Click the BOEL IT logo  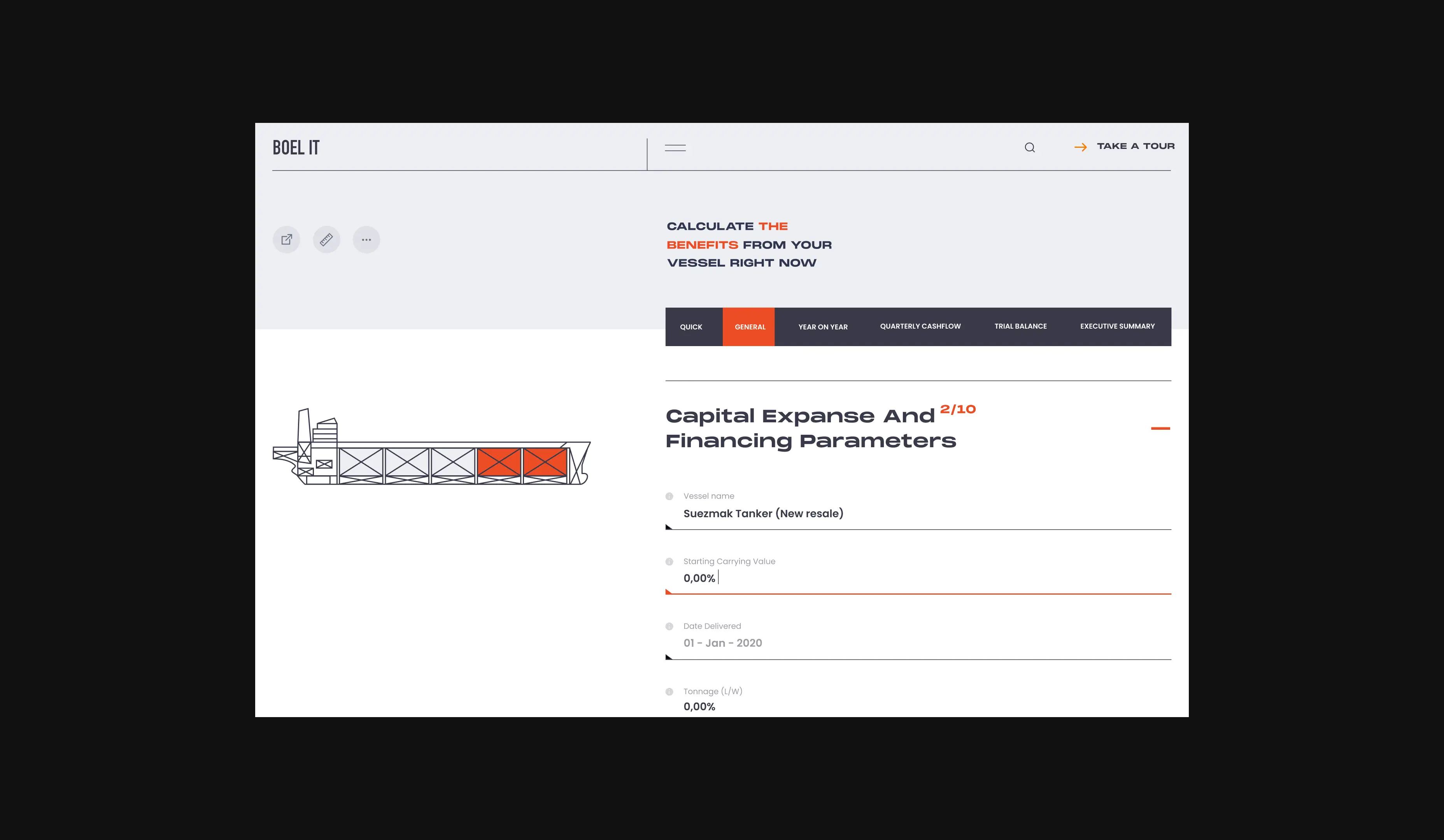click(296, 147)
